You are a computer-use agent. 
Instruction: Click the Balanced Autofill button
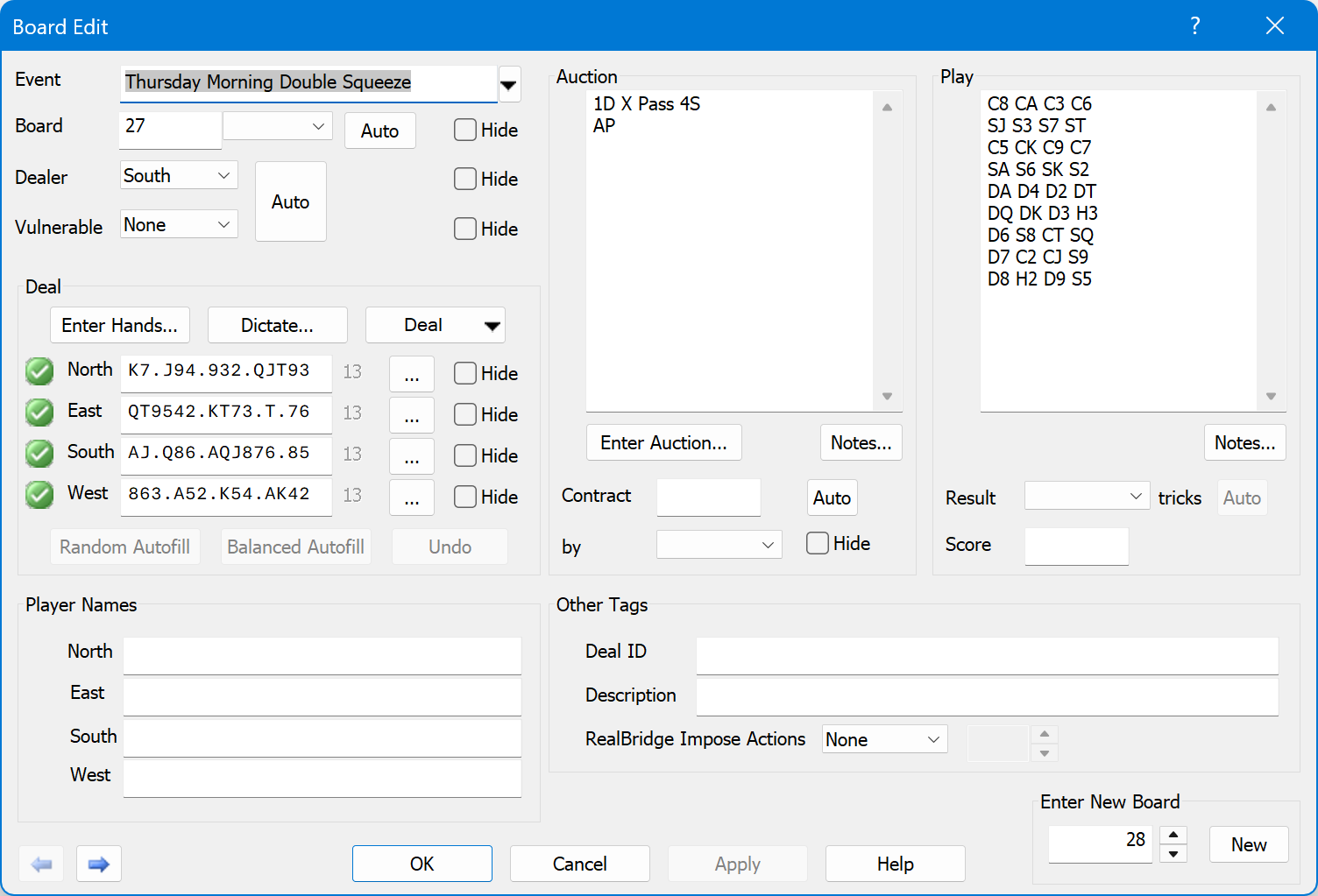tap(295, 547)
